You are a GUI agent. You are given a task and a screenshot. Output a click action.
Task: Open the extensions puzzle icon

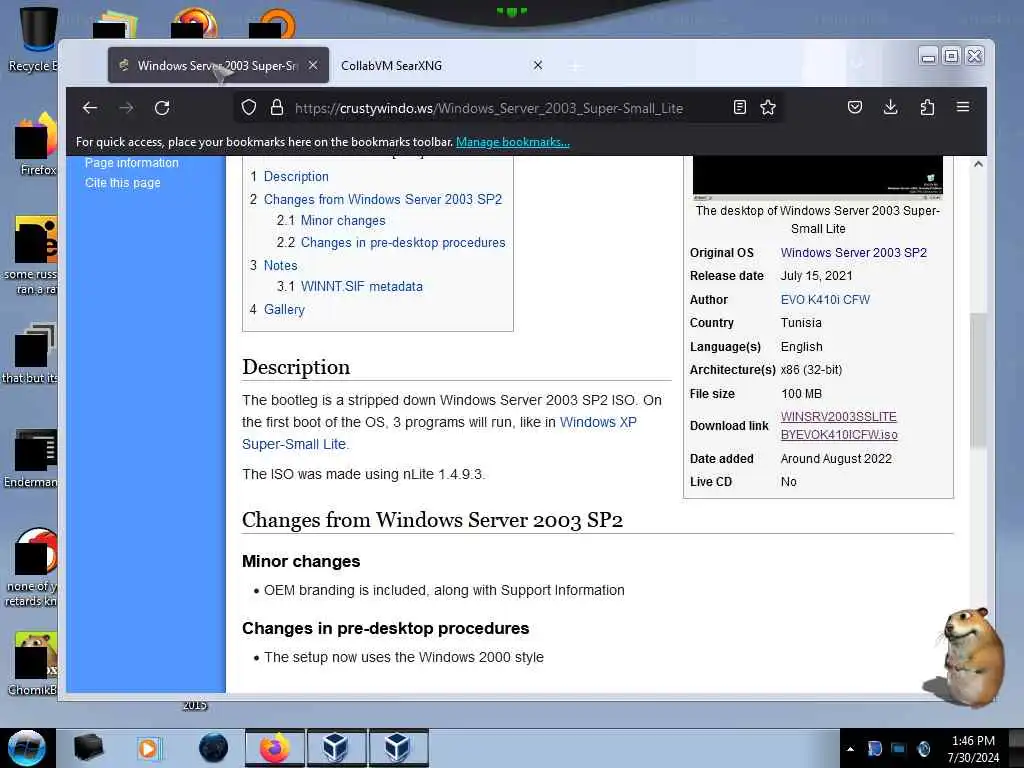(x=927, y=107)
